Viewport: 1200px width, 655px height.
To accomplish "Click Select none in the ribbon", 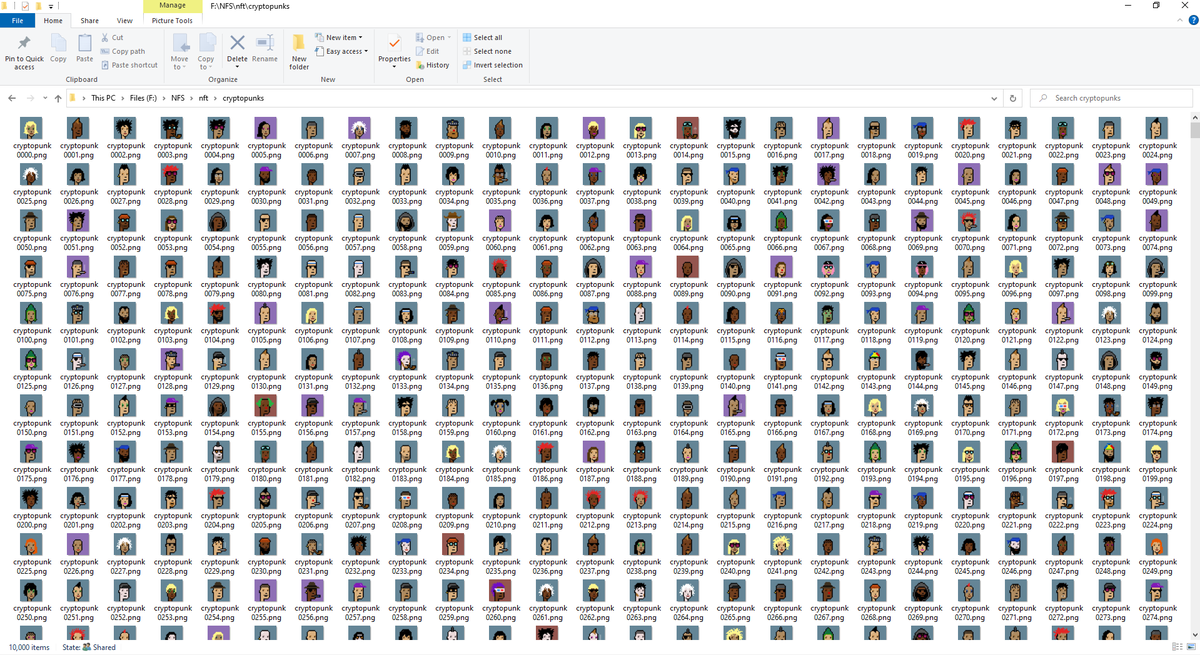I will (x=486, y=51).
